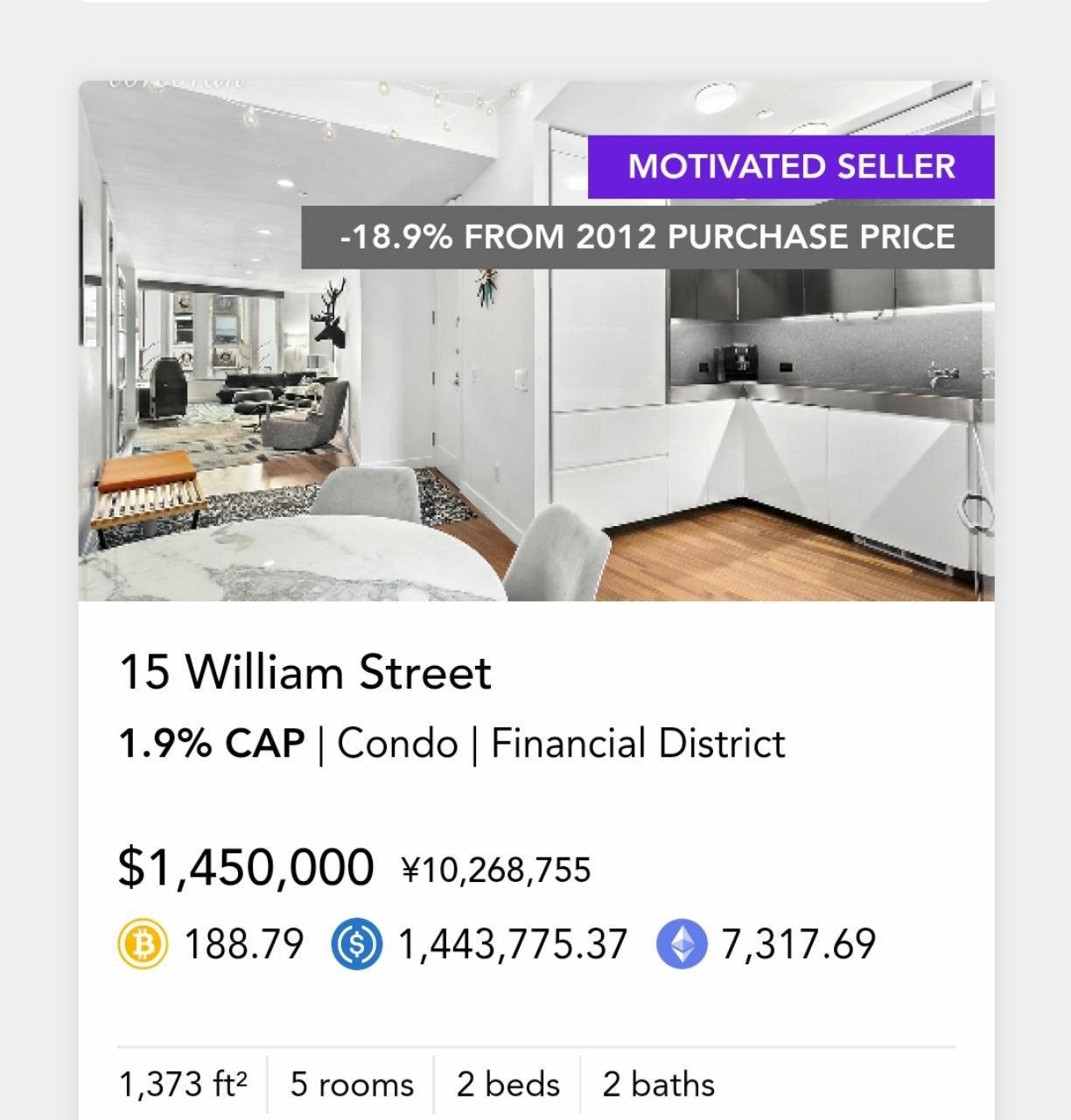Click the MOTIVATED SELLER purple badge
Viewport: 1071px width, 1120px height.
pyautogui.click(x=791, y=166)
